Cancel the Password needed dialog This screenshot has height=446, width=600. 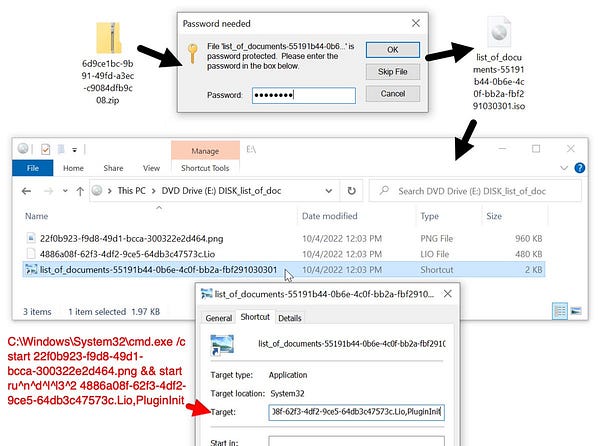[x=393, y=94]
